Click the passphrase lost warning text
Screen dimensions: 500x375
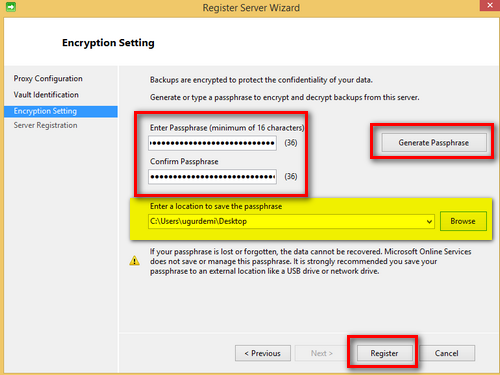[x=310, y=261]
